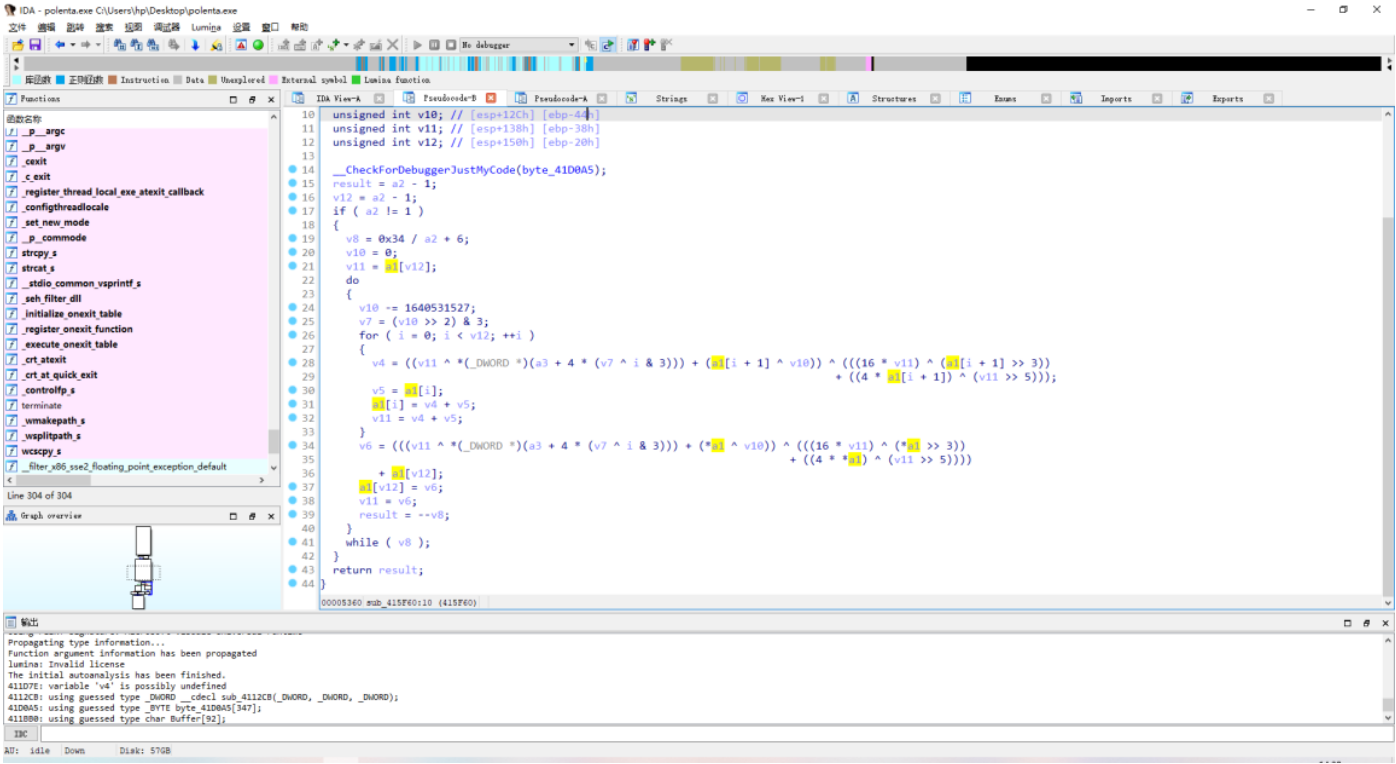Screen dimensions: 1396x764
Task: Click Functions list scroll-up arrow
Action: 274,117
